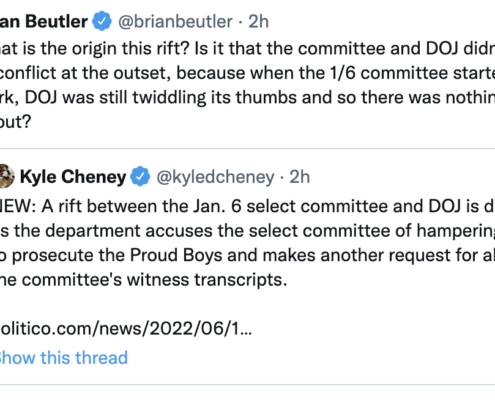The height and width of the screenshot is (400, 495).
Task: Click the 'NEW: A rift between' headline line
Action: coord(247,206)
